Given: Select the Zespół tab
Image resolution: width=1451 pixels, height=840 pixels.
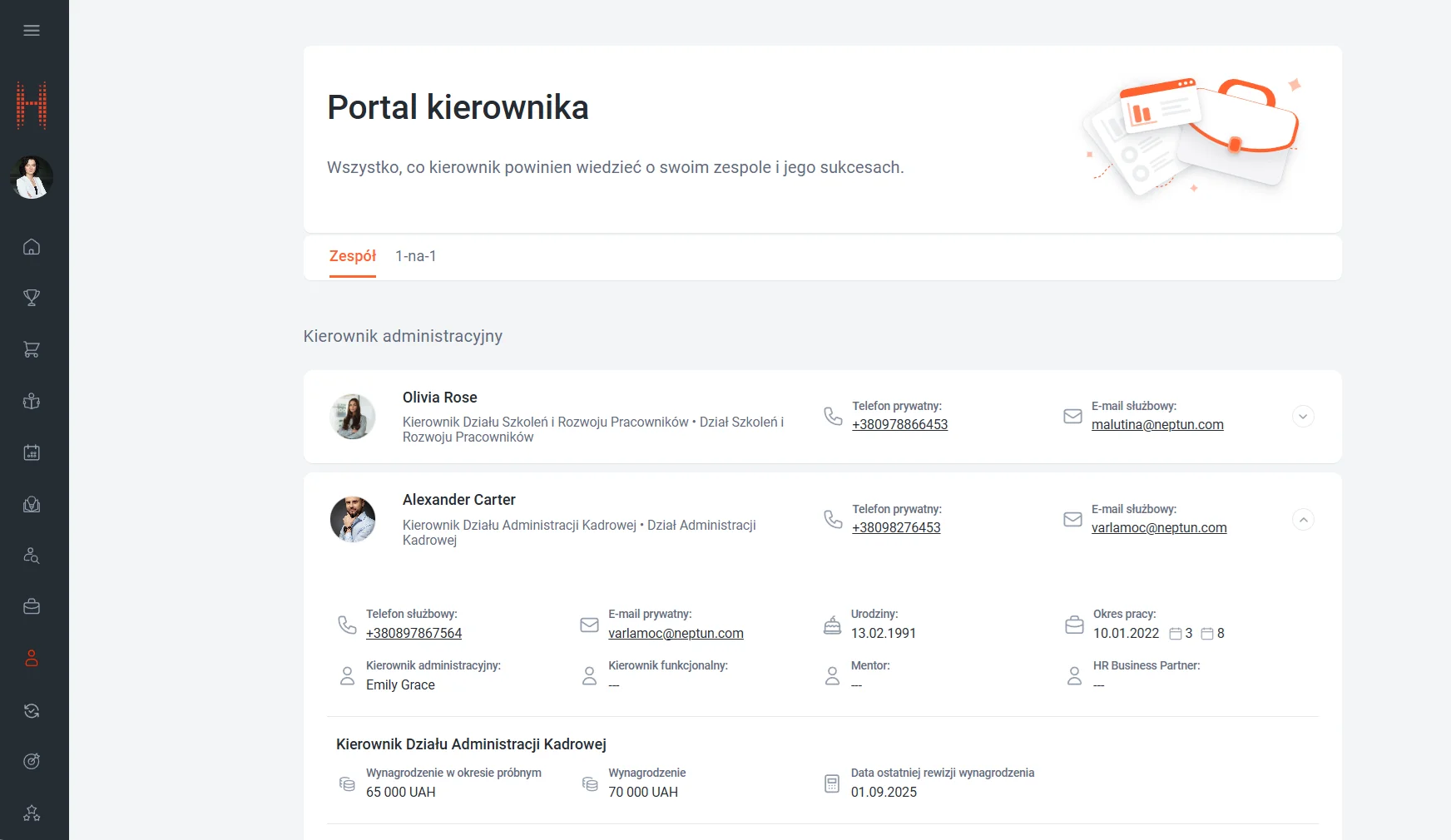Looking at the screenshot, I should click(x=352, y=256).
